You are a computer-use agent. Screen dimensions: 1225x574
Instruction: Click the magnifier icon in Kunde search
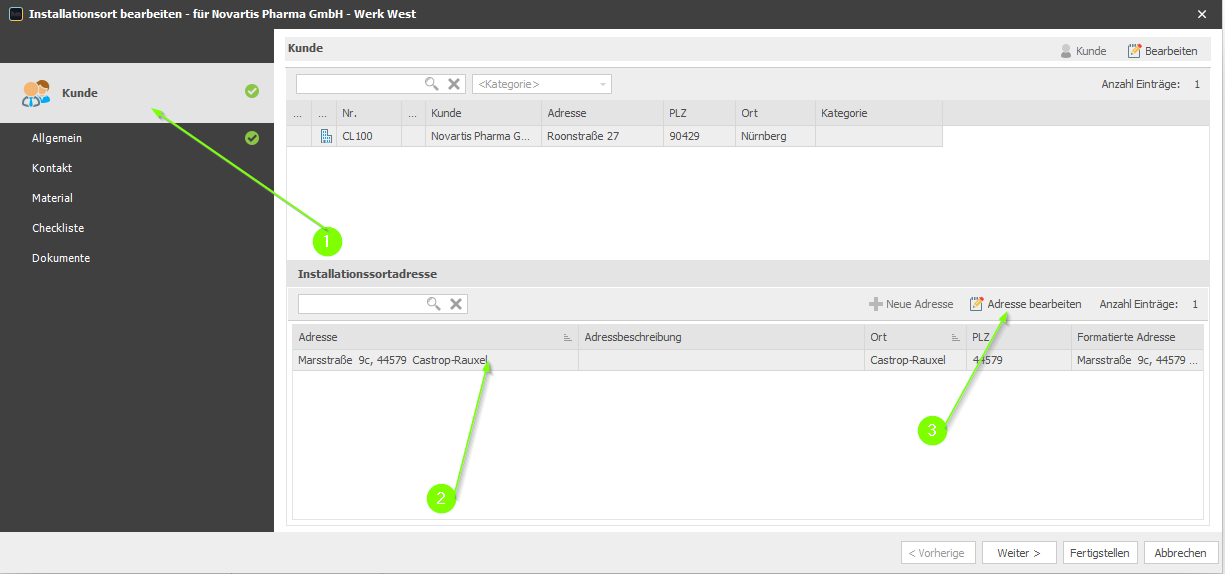[432, 84]
